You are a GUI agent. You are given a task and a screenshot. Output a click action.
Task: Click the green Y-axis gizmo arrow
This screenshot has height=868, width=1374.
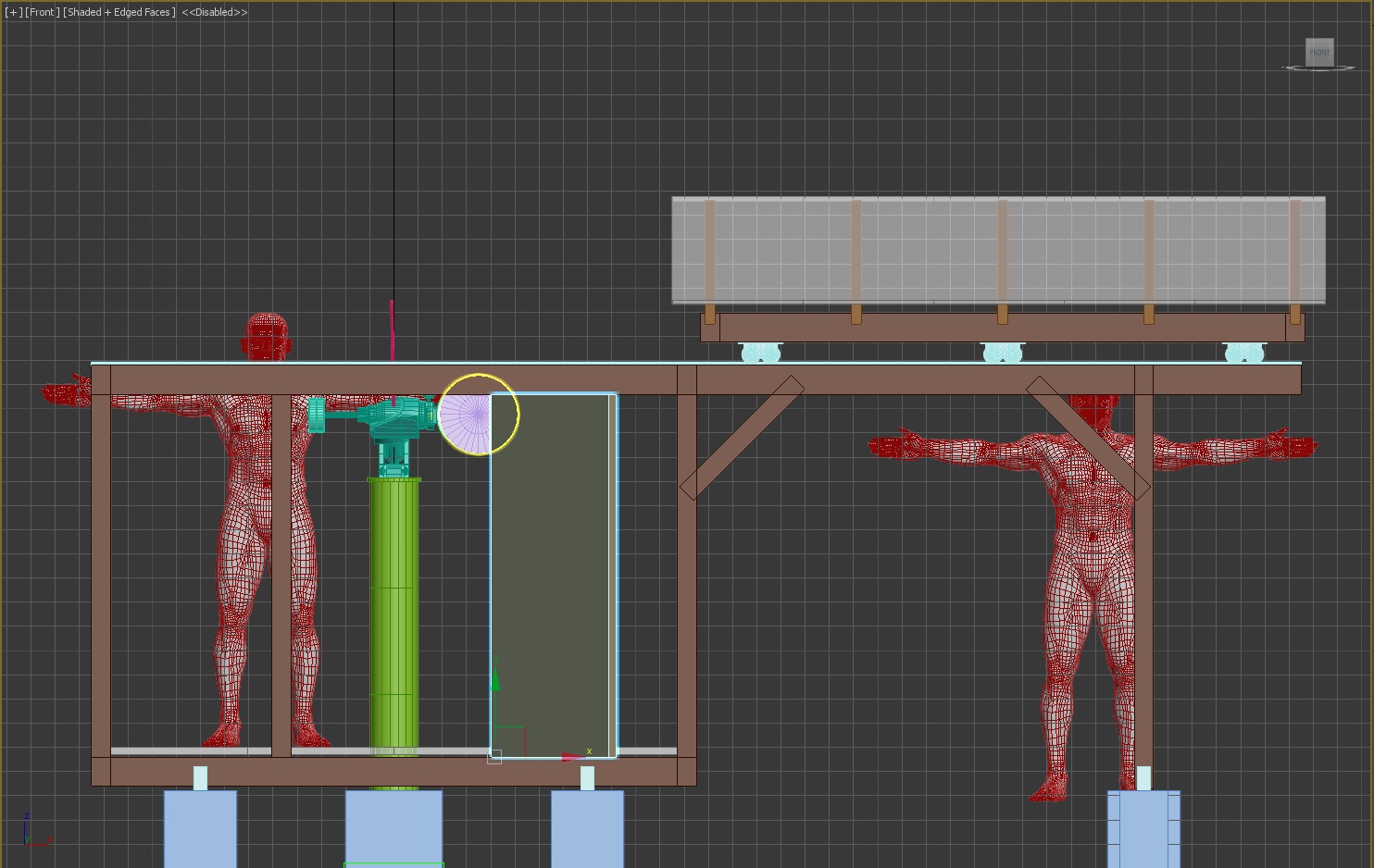tap(495, 680)
